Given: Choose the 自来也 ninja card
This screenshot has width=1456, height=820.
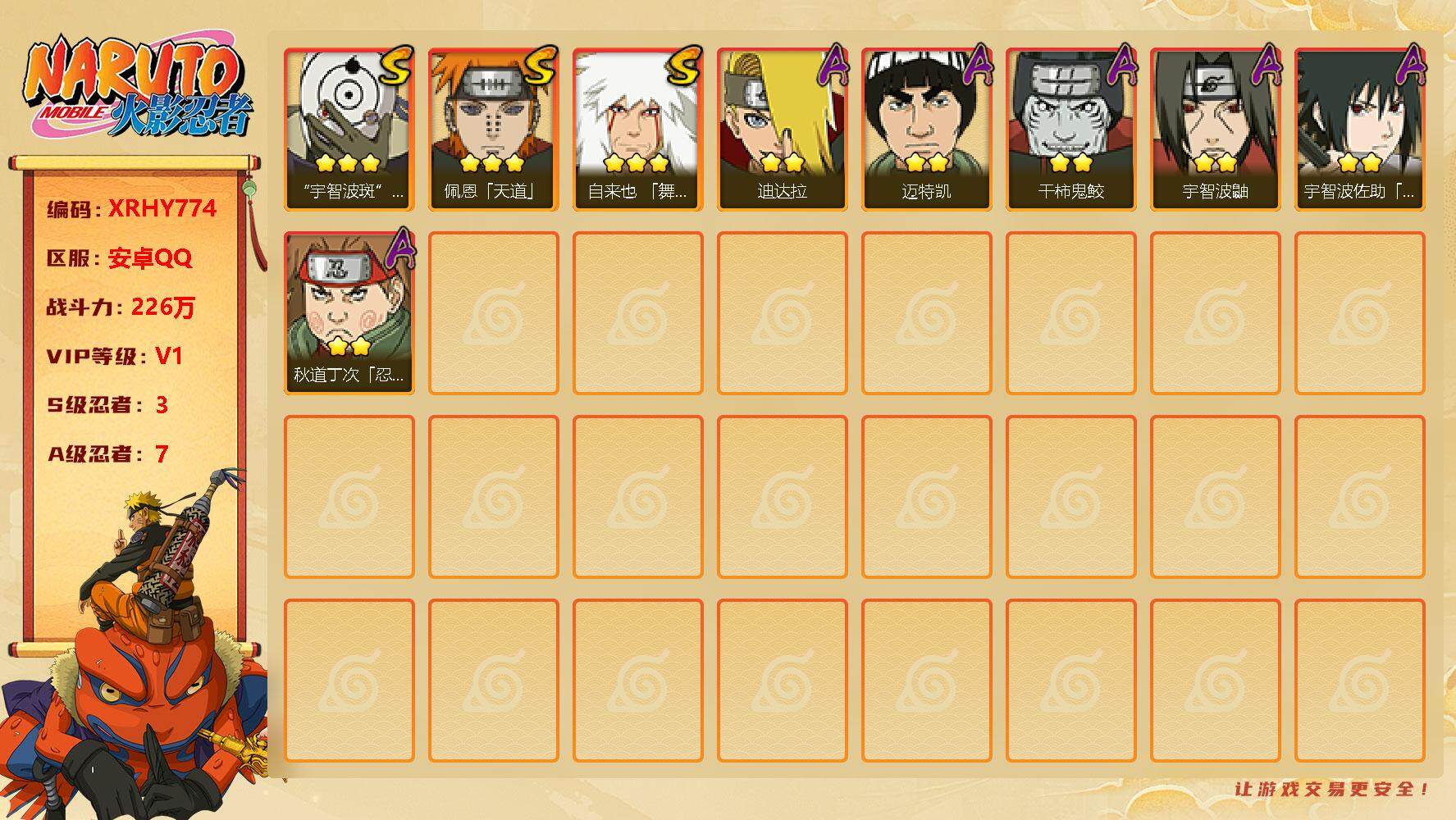Looking at the screenshot, I should click(x=638, y=130).
